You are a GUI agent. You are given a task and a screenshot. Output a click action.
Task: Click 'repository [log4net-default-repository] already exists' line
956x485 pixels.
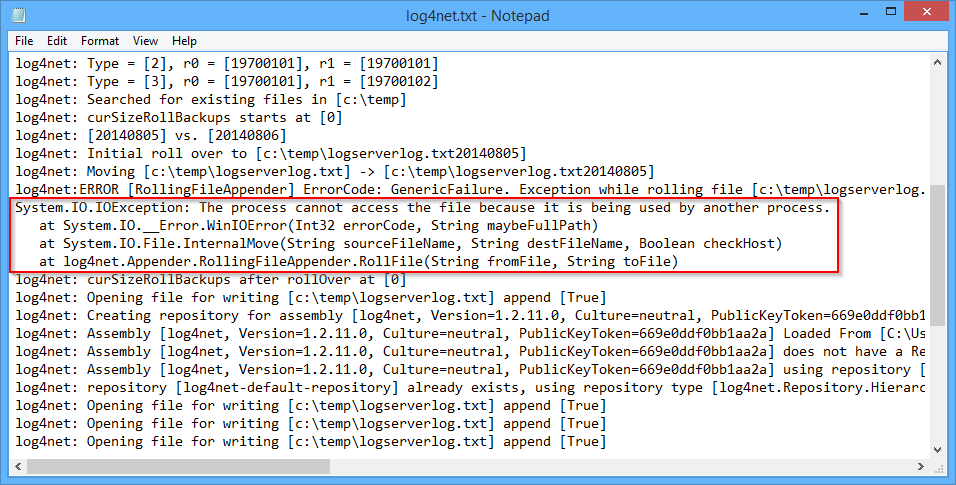click(x=470, y=387)
